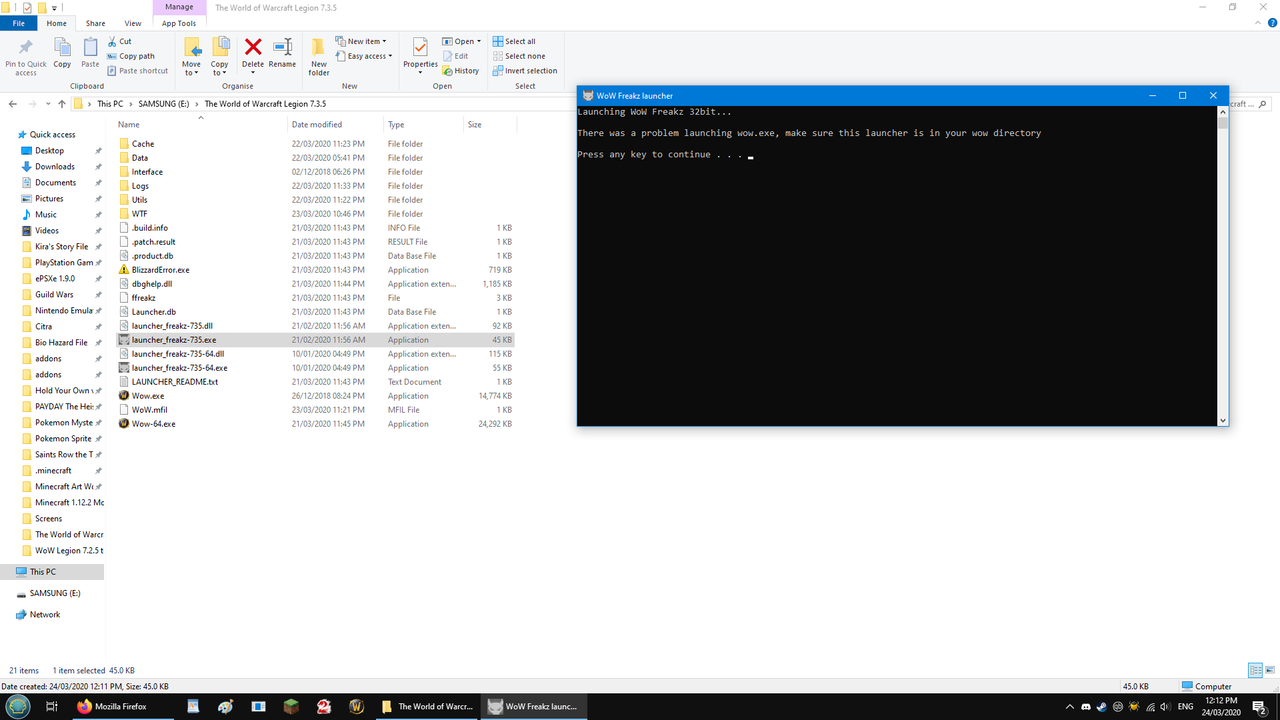Open Network in the navigation pane
The height and width of the screenshot is (720, 1280).
click(44, 615)
